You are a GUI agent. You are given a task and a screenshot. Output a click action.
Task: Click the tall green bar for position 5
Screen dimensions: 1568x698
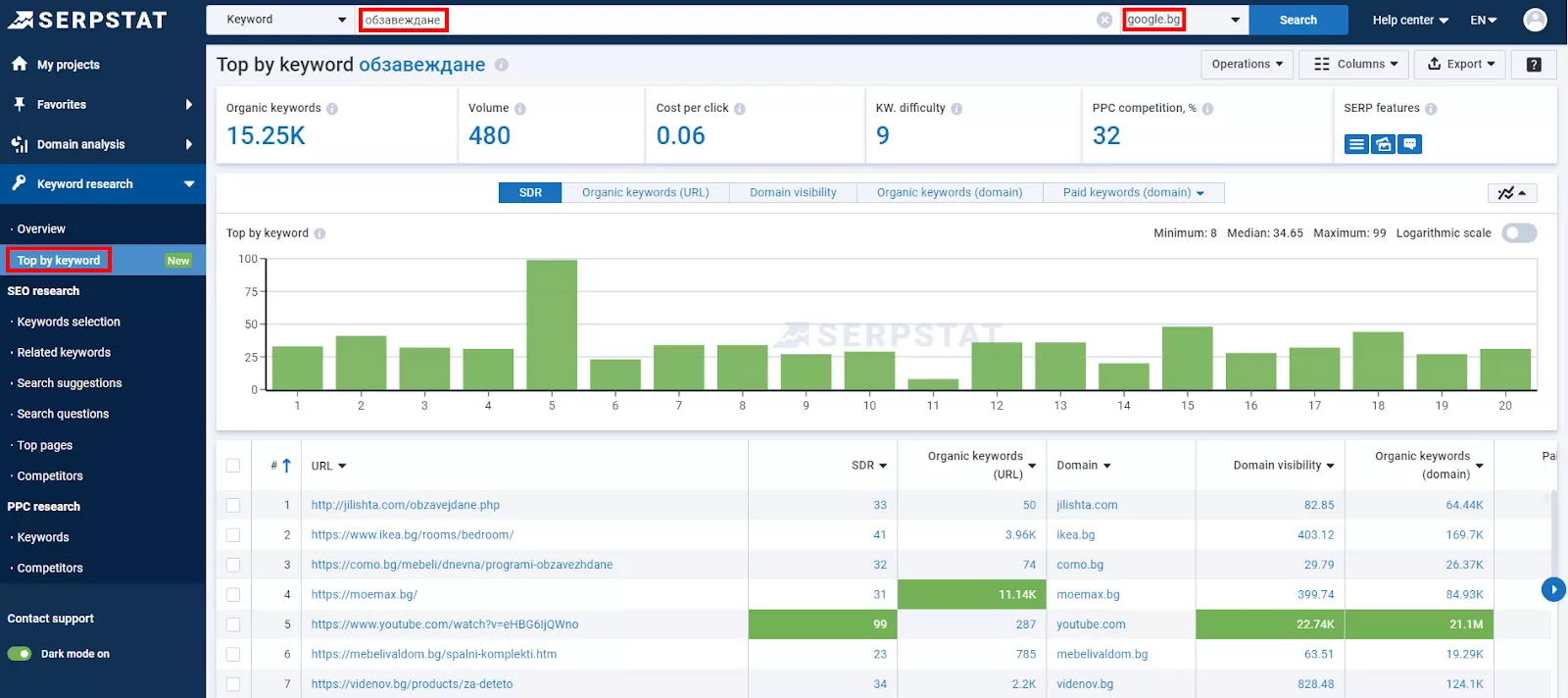tap(552, 324)
